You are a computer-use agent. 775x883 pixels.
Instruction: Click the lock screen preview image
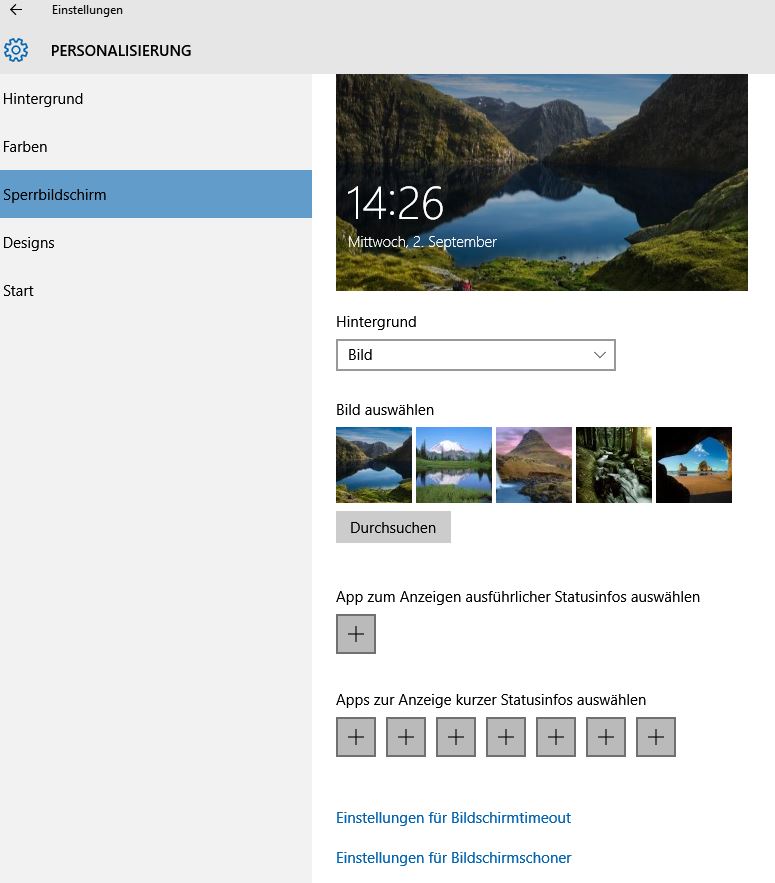[542, 182]
